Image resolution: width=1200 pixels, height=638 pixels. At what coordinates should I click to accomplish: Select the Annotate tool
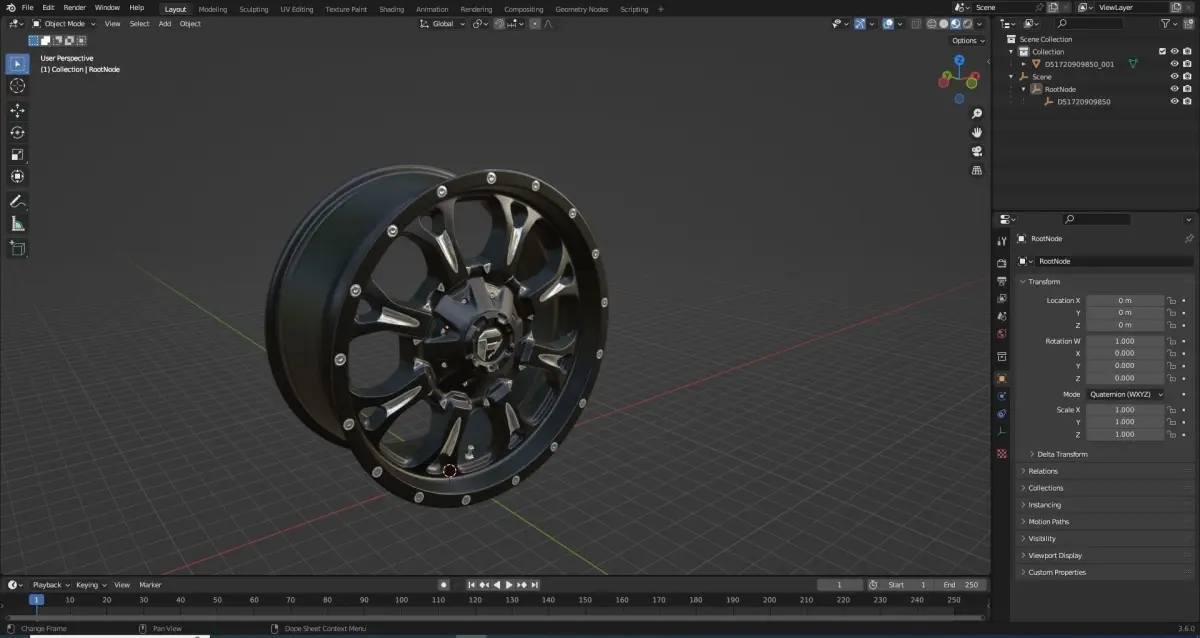[17, 201]
